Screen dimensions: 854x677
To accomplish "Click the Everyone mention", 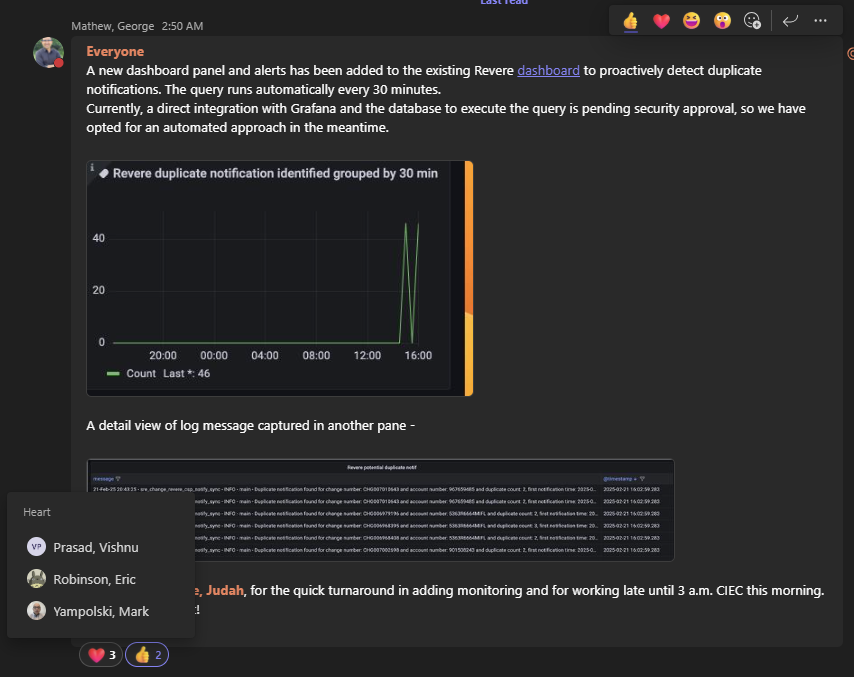I will point(115,51).
